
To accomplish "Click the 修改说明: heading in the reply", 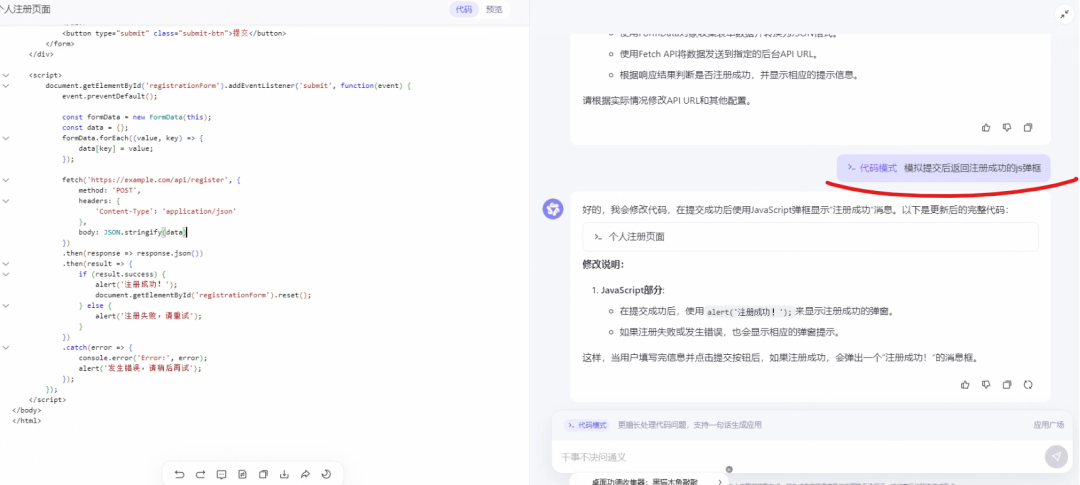I will pyautogui.click(x=603, y=264).
